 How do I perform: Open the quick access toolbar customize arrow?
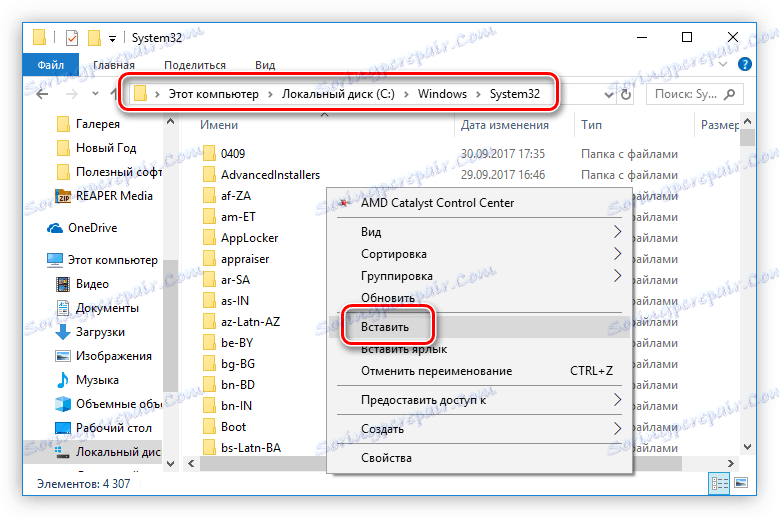113,39
